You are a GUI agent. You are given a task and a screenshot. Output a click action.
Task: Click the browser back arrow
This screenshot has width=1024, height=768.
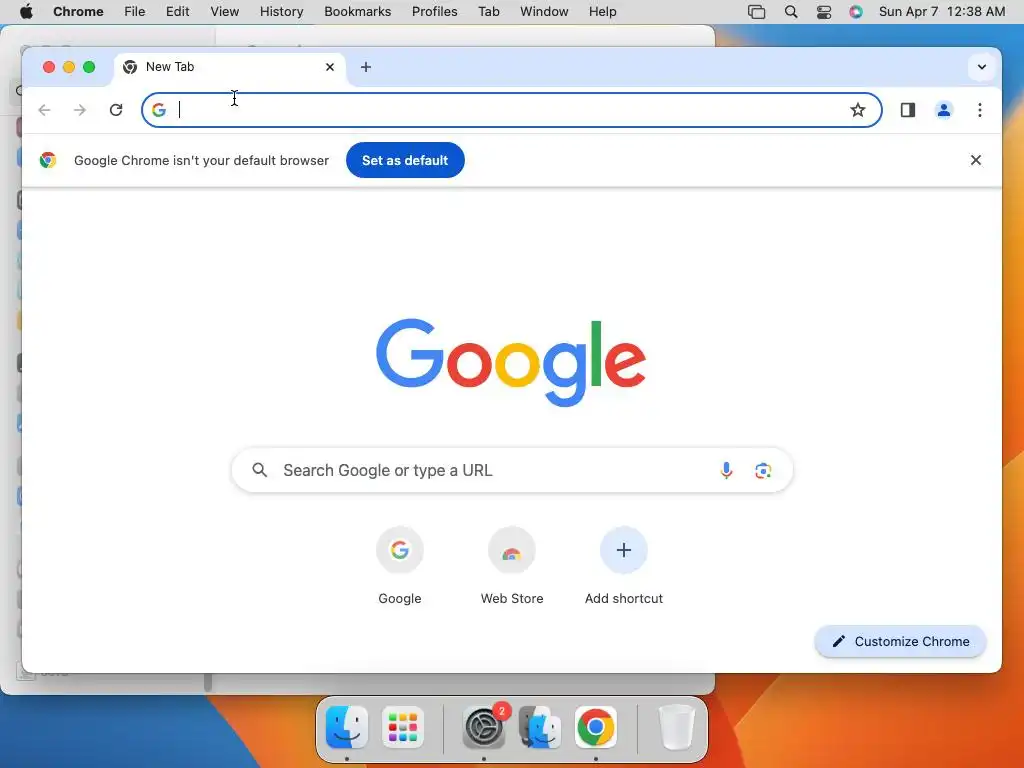click(44, 110)
